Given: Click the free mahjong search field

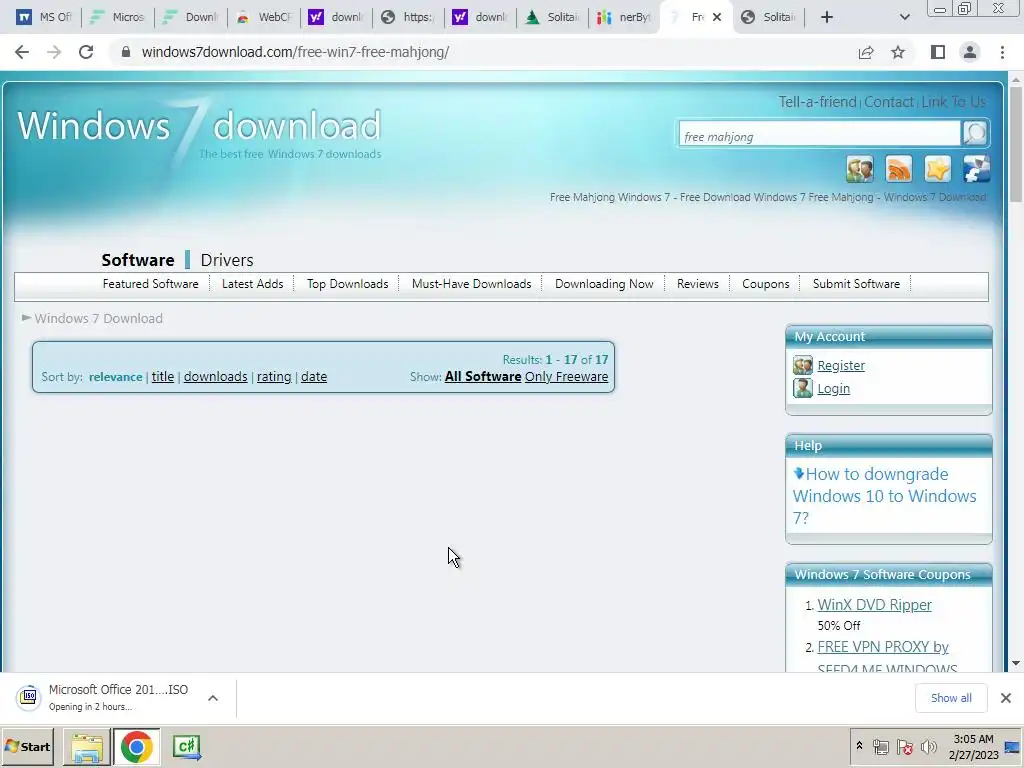Looking at the screenshot, I should [x=820, y=135].
